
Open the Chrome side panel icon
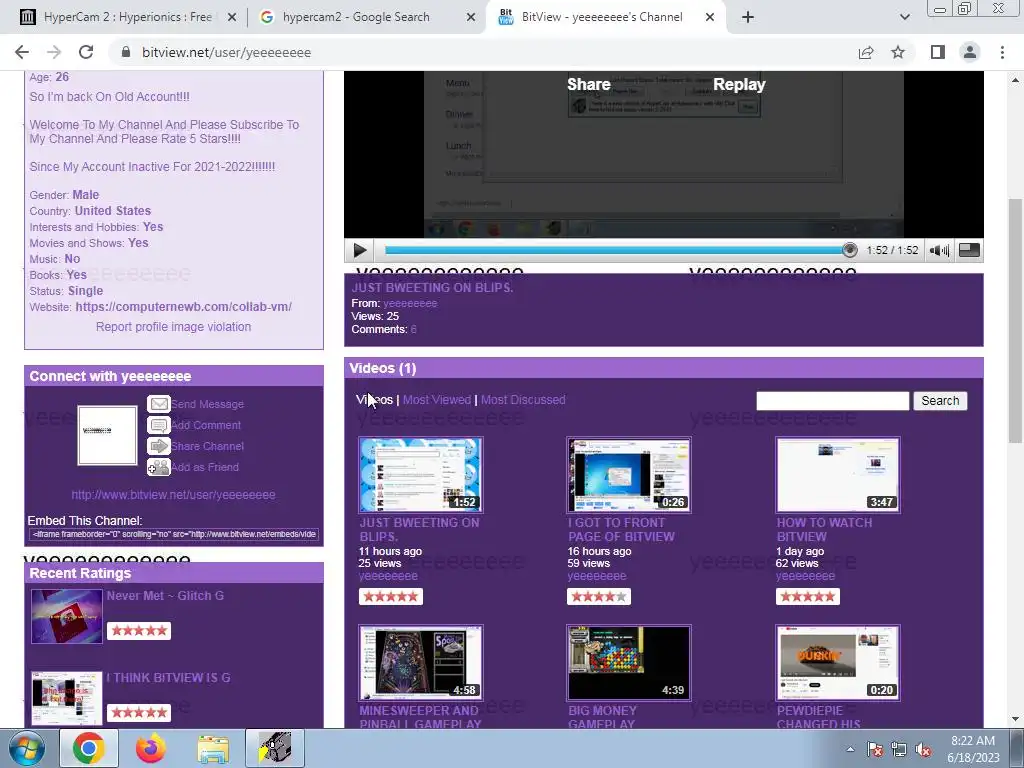[x=938, y=52]
